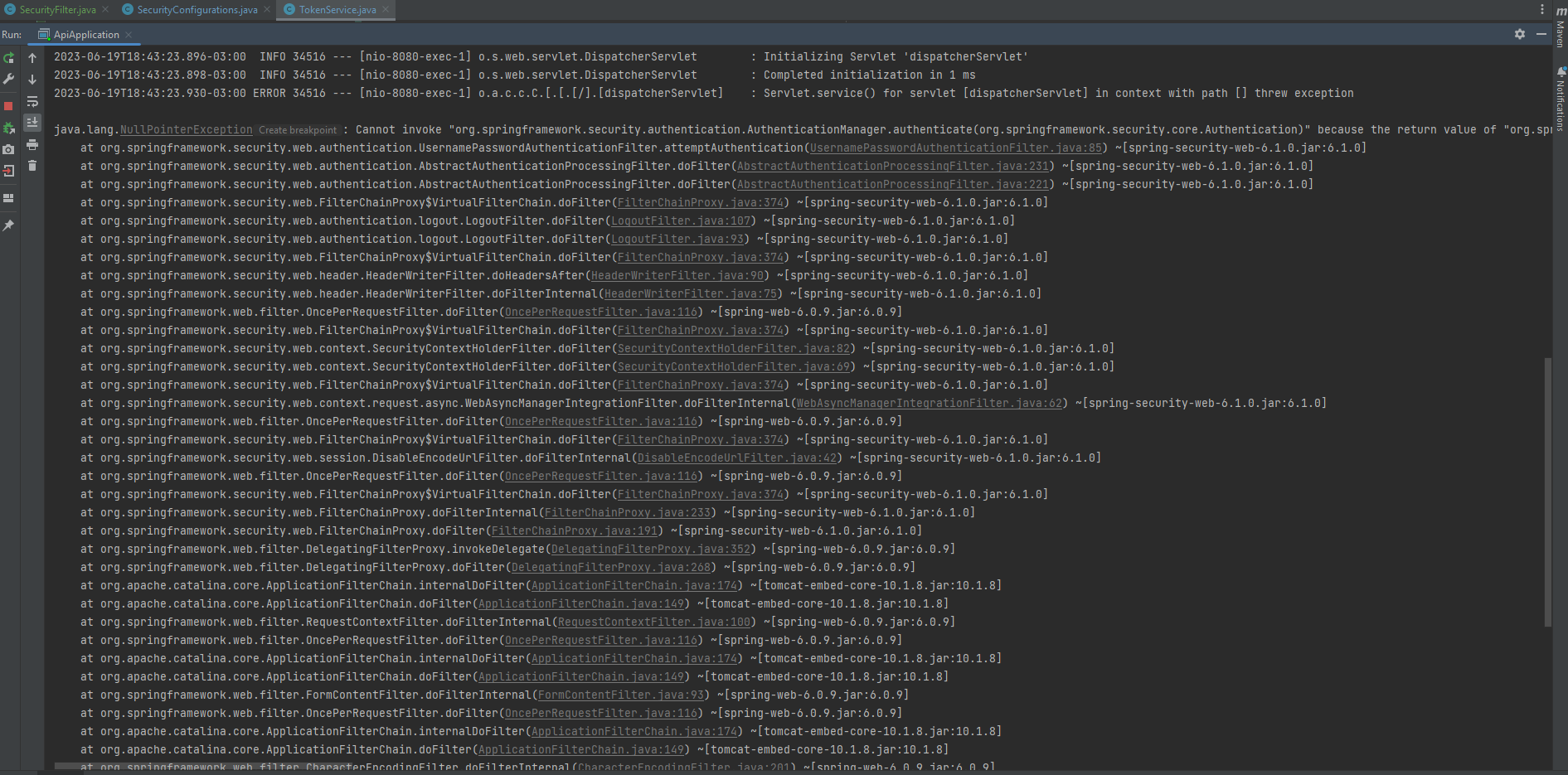Open editor tabs more options menu

click(x=1542, y=9)
